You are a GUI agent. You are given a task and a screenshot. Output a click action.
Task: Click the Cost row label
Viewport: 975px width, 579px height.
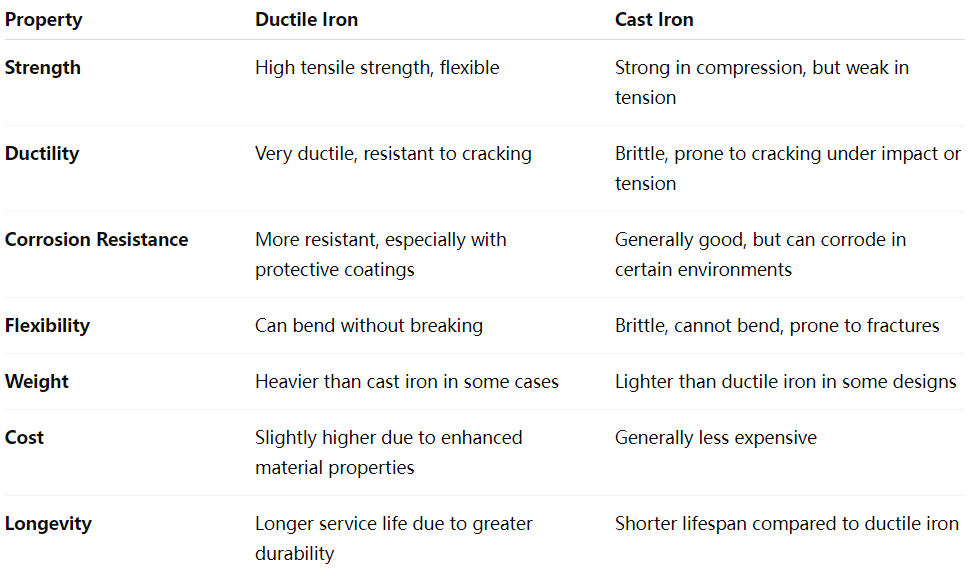pyautogui.click(x=25, y=438)
